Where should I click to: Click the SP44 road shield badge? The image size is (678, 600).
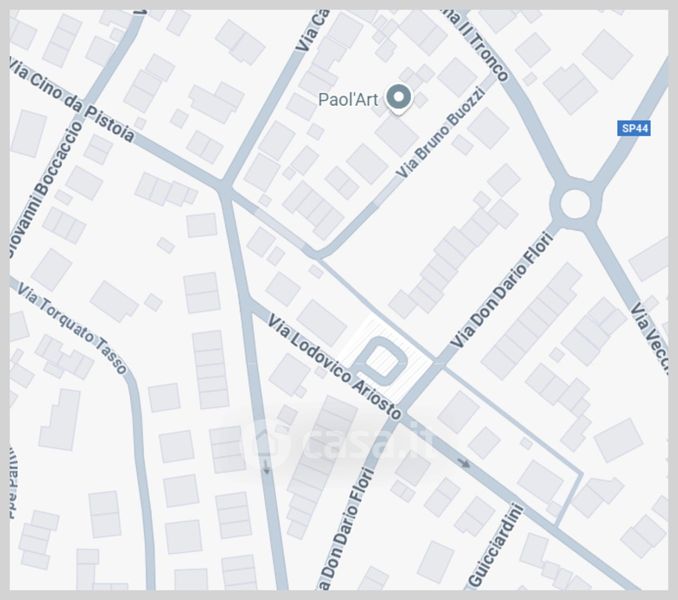click(633, 128)
